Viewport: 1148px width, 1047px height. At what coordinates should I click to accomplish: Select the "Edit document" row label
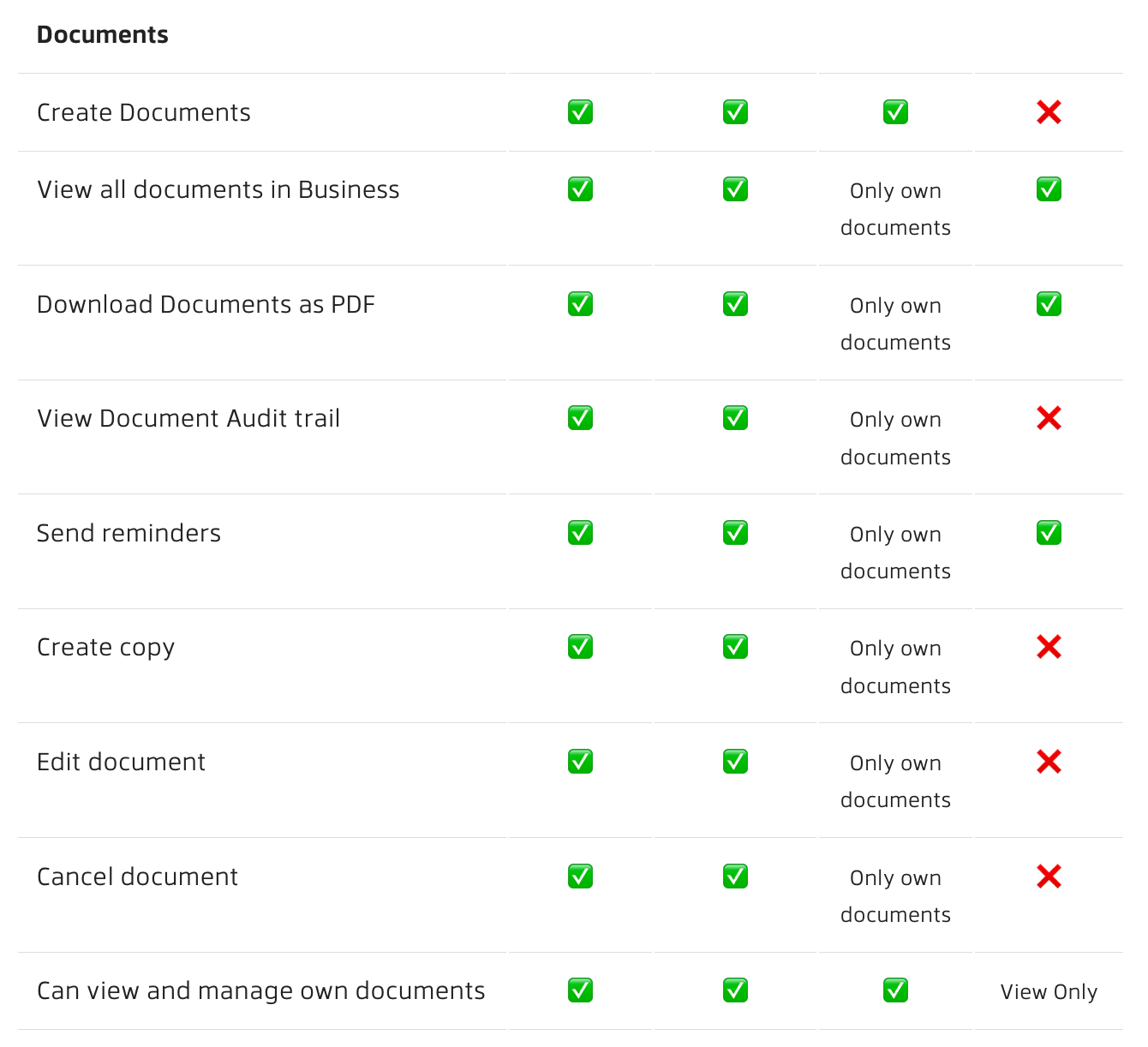(122, 762)
